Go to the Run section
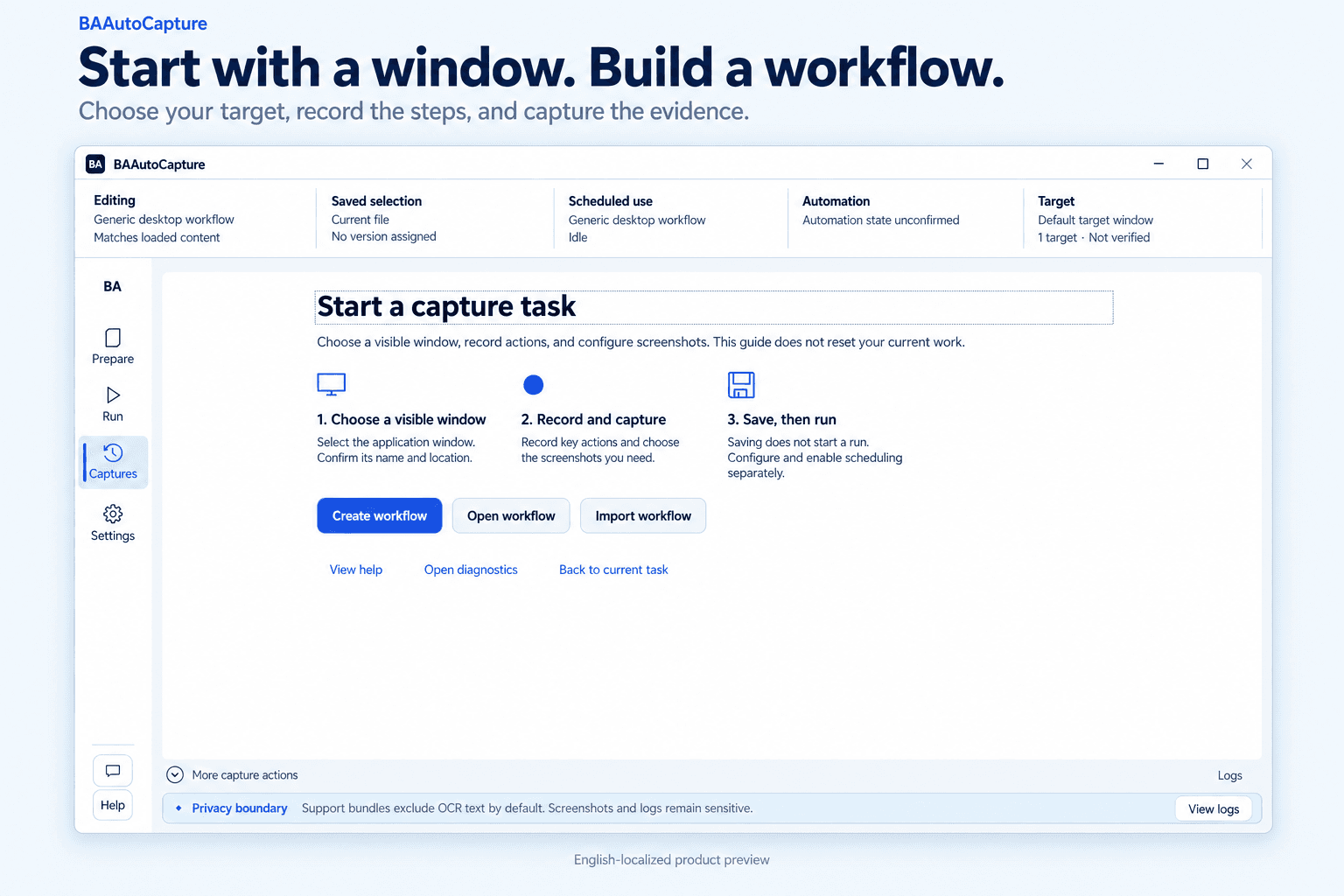This screenshot has height=896, width=1344. (113, 404)
